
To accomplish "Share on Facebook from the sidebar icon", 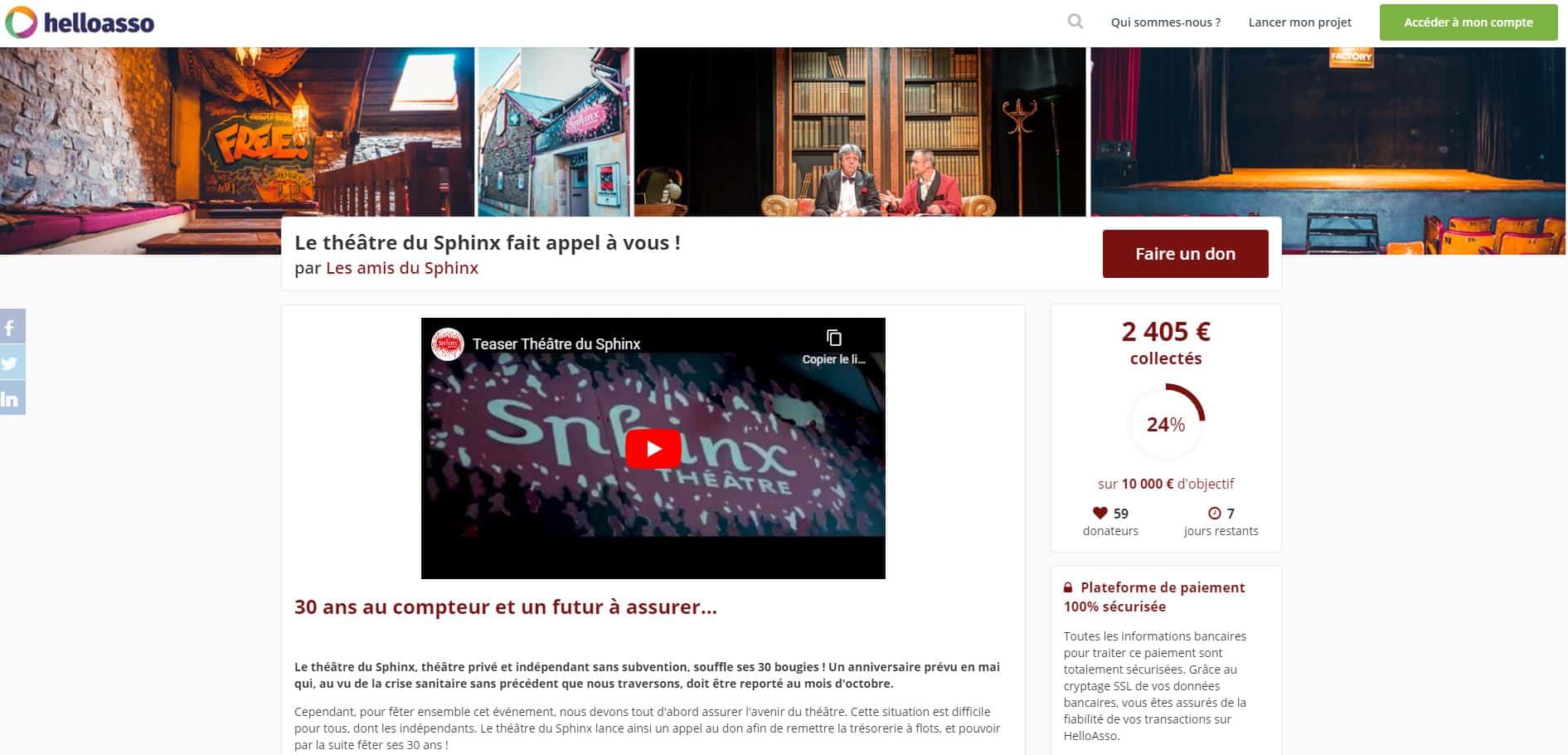I will click(x=12, y=326).
